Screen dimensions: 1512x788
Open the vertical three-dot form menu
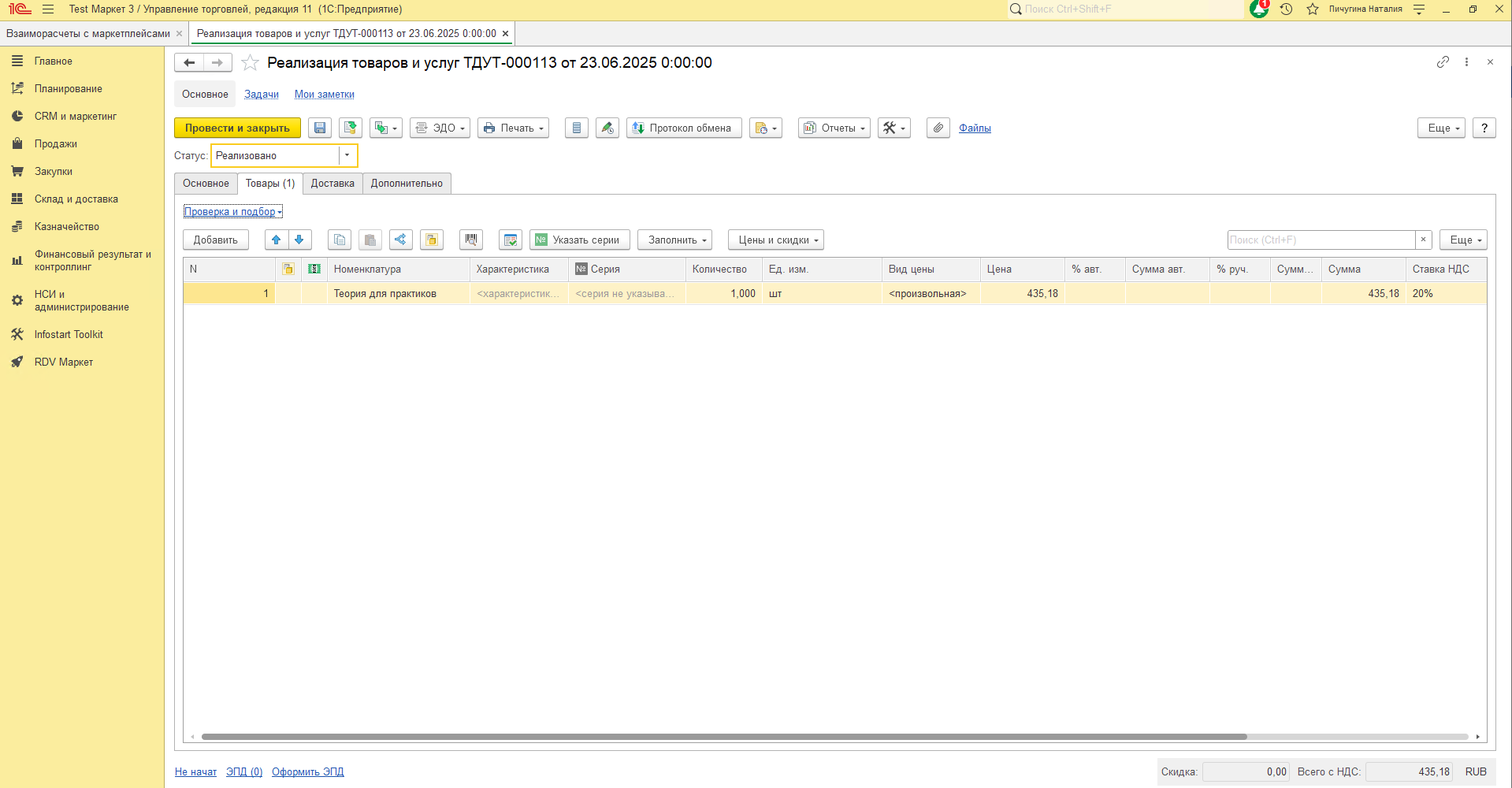click(x=1466, y=61)
